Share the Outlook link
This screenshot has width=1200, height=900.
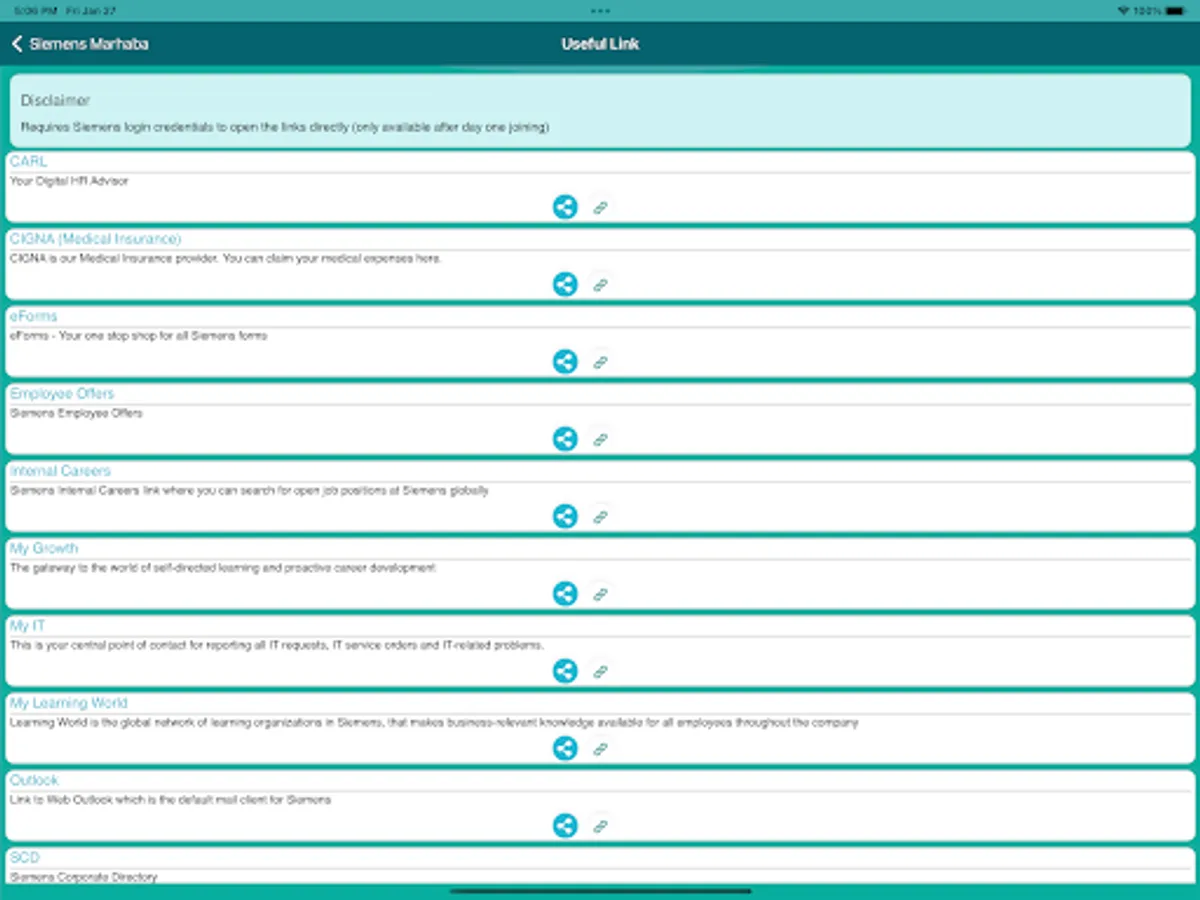(565, 826)
